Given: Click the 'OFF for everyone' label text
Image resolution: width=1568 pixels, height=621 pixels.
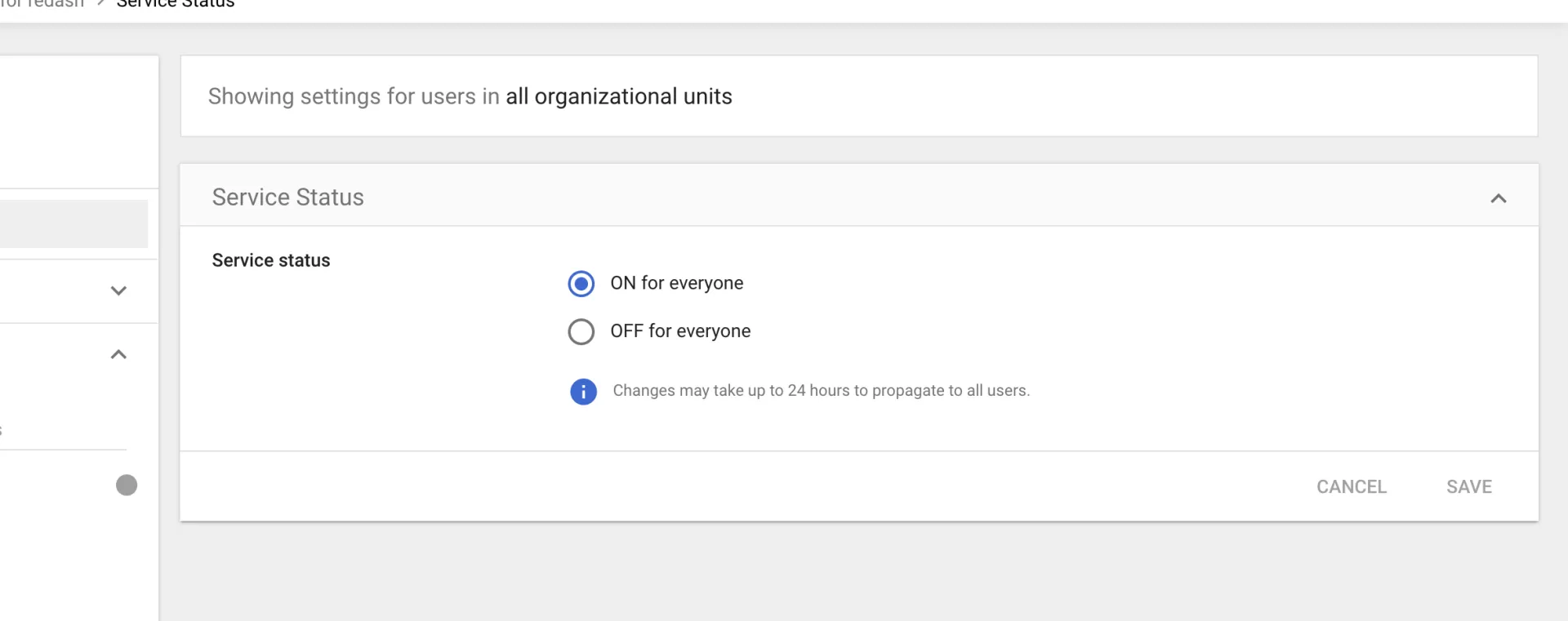Looking at the screenshot, I should point(679,331).
